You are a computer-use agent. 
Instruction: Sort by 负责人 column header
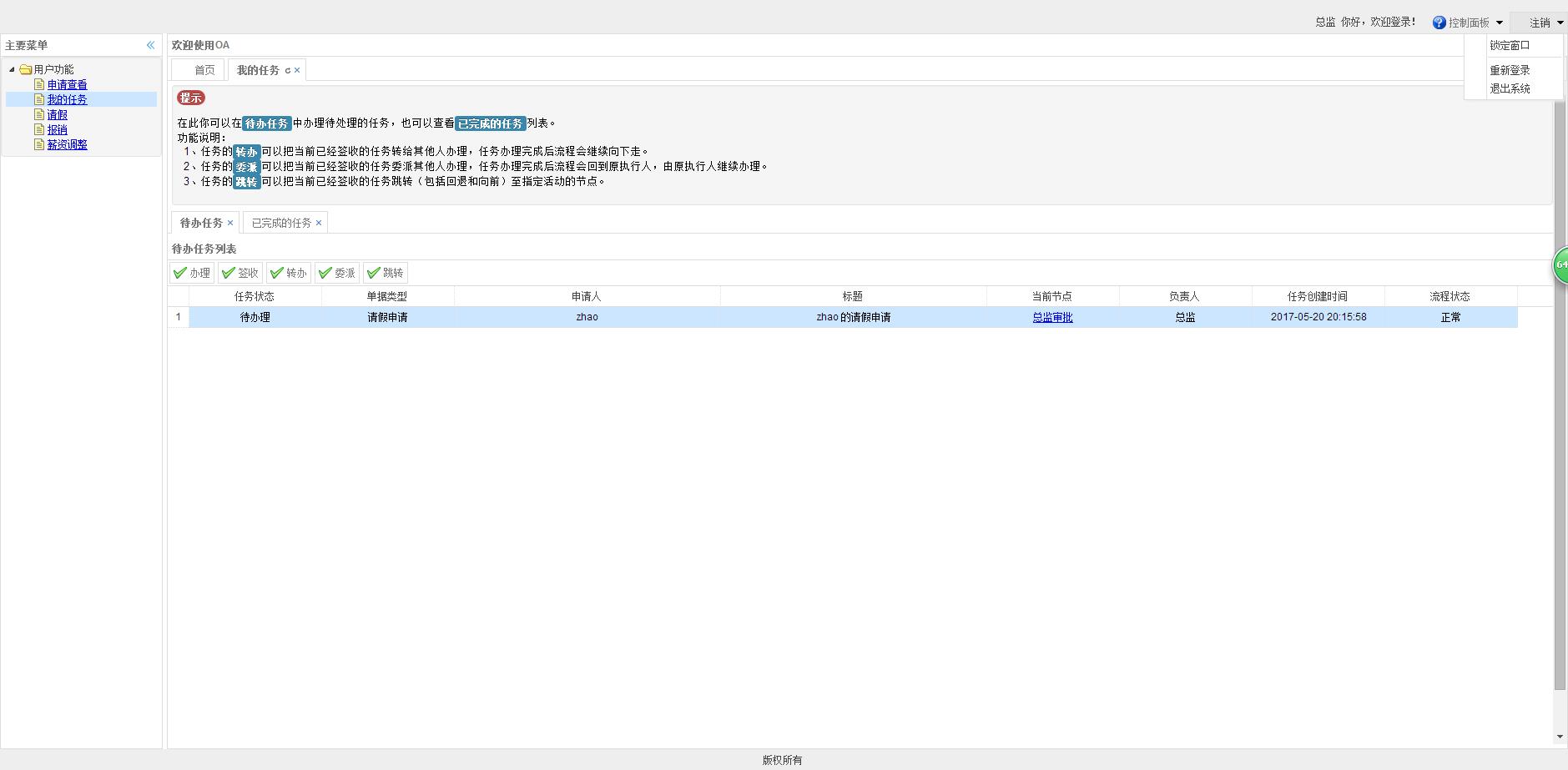point(1185,296)
